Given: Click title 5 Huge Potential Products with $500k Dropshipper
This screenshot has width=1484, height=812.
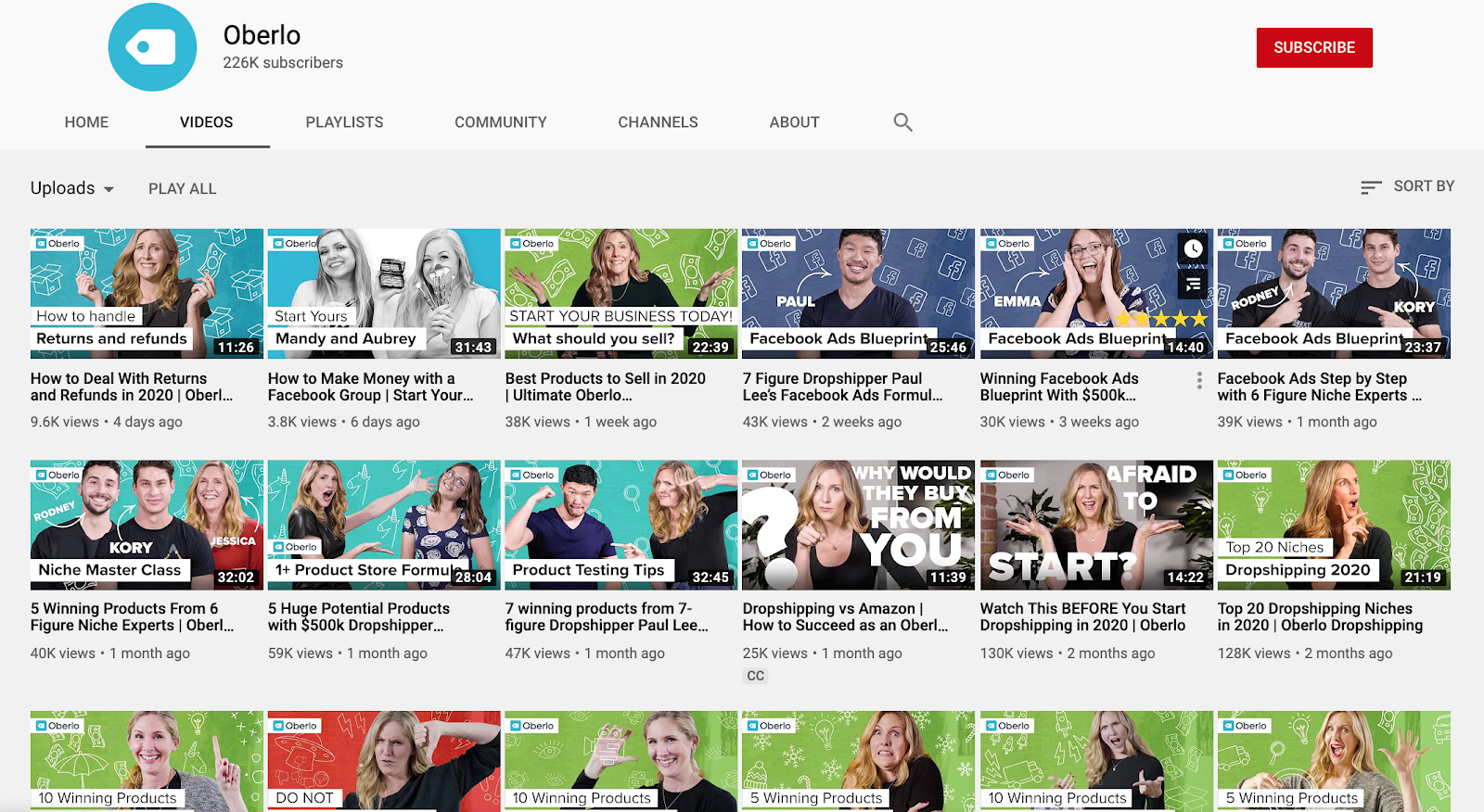Looking at the screenshot, I should click(x=359, y=617).
